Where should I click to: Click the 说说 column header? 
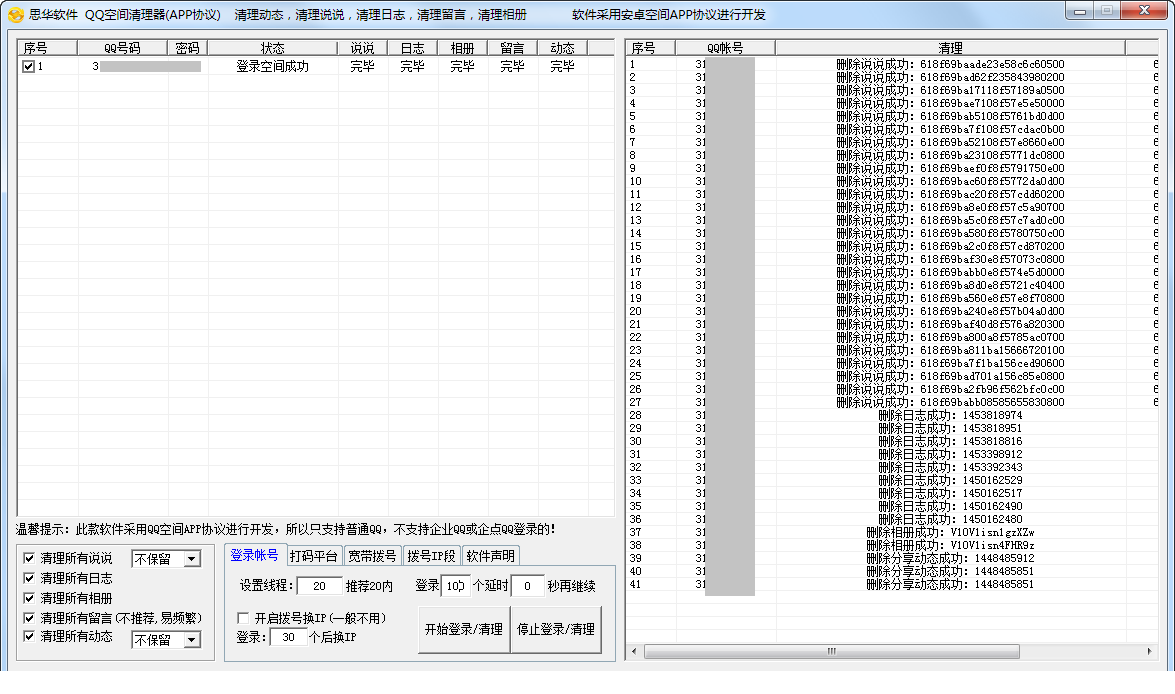pos(363,48)
